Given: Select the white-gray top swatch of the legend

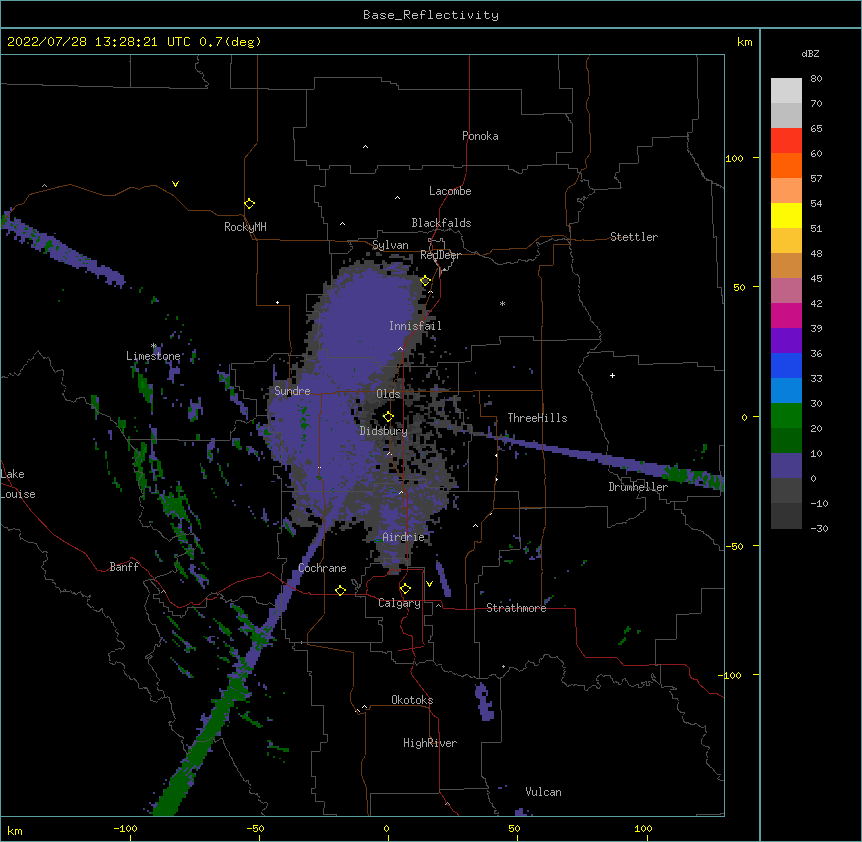Looking at the screenshot, I should 786,90.
